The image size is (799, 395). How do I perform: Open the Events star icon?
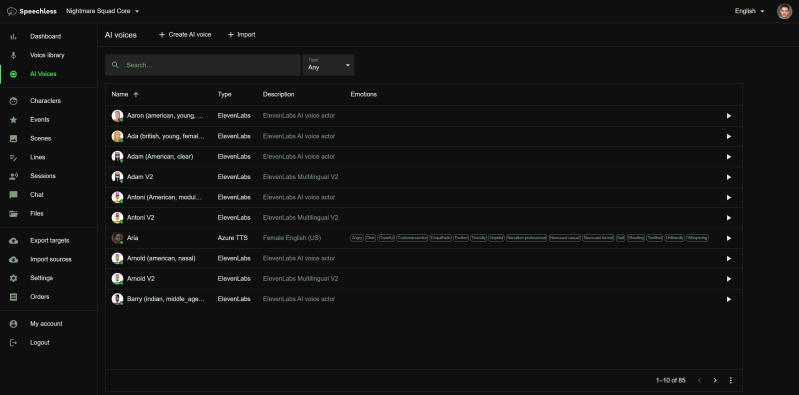click(14, 120)
